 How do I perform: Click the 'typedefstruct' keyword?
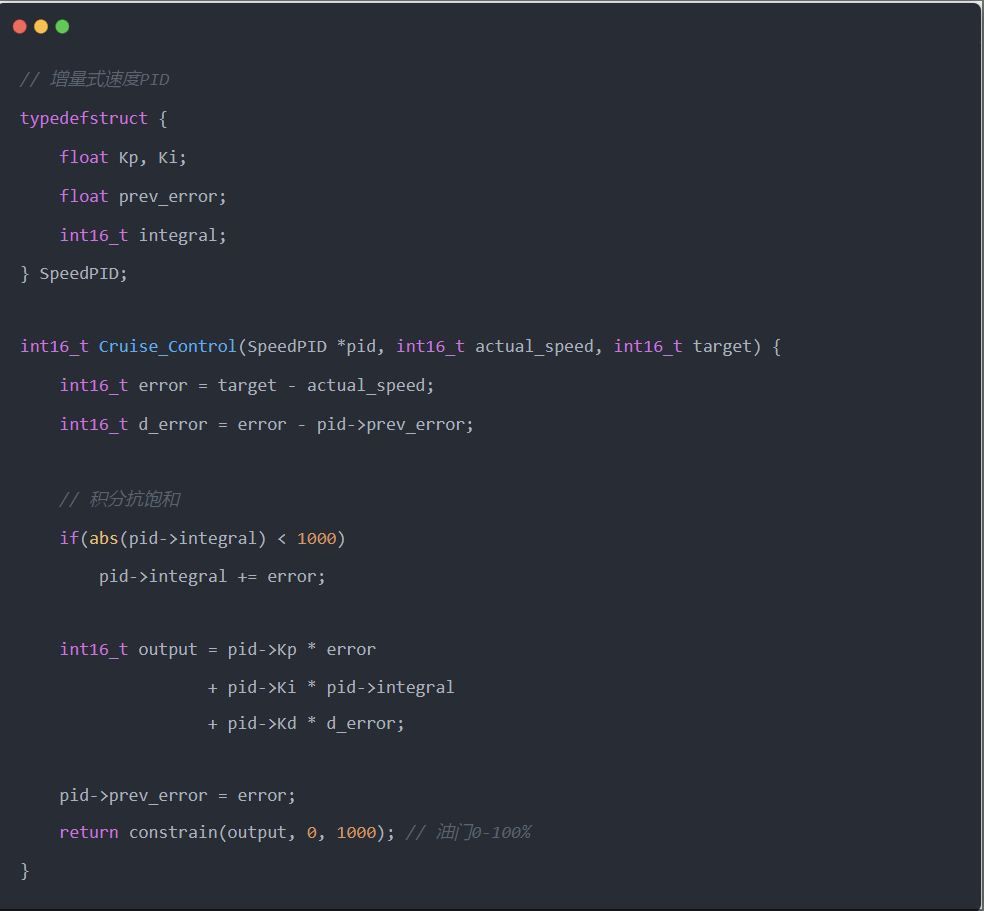[84, 119]
